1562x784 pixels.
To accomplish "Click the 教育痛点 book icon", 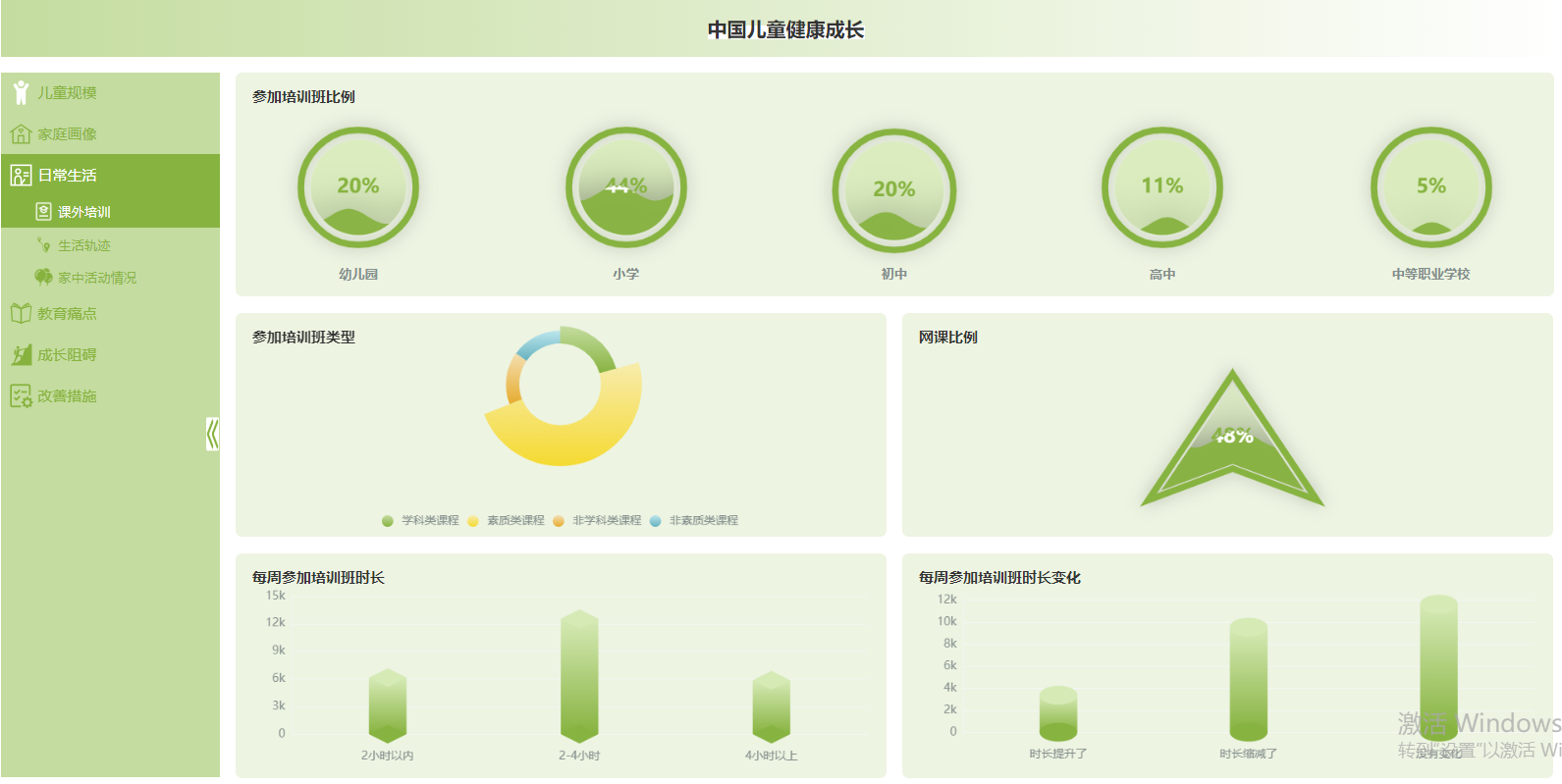I will click(21, 313).
